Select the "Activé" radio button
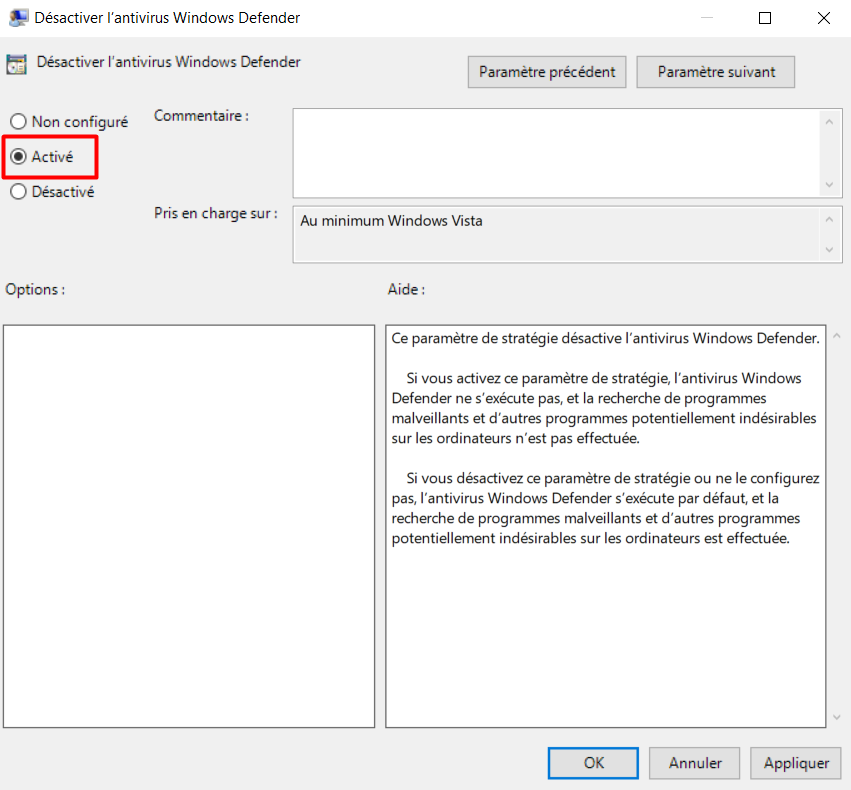The height and width of the screenshot is (790, 851). pyautogui.click(x=18, y=156)
